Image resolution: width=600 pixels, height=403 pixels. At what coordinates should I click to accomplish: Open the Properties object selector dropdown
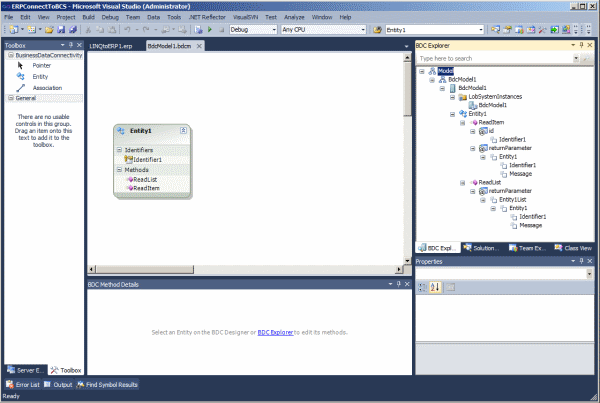tap(589, 273)
